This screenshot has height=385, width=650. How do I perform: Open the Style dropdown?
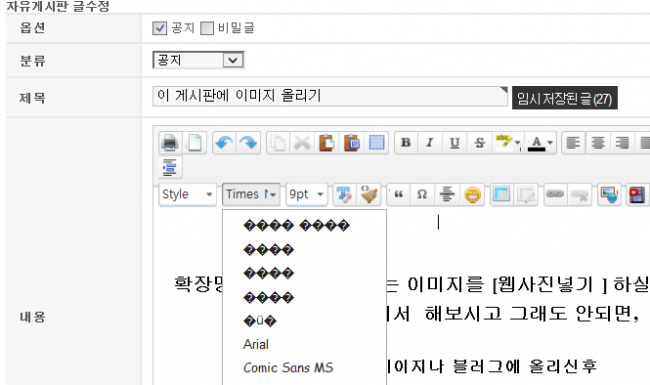(x=187, y=194)
